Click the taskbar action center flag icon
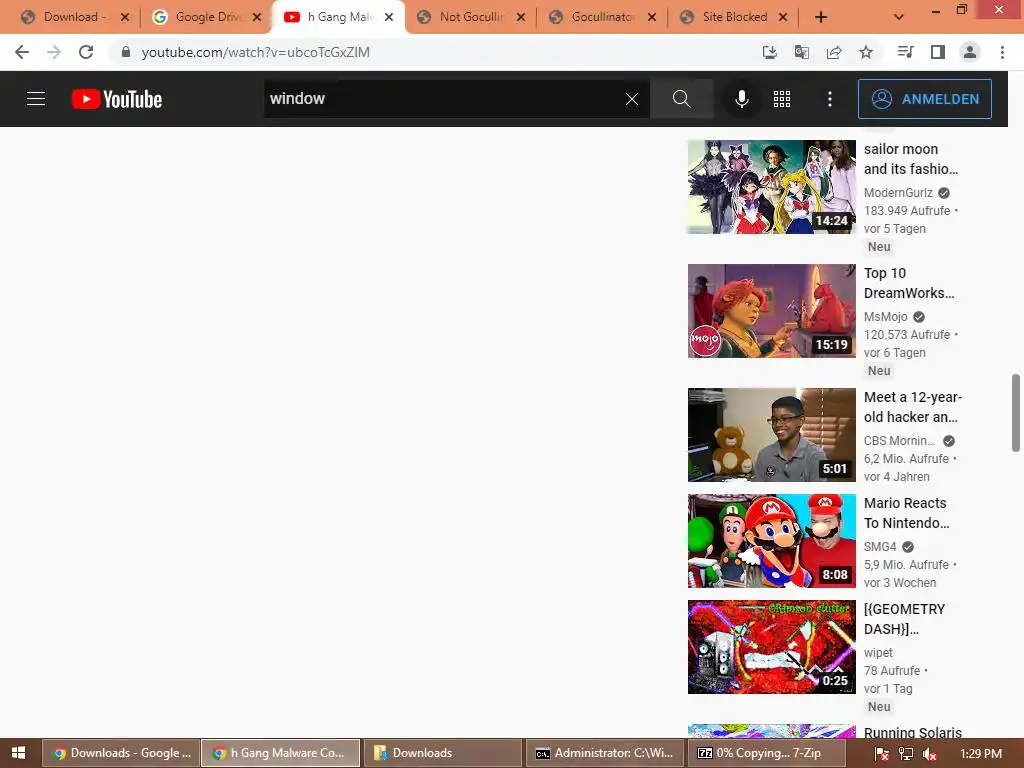 [882, 754]
